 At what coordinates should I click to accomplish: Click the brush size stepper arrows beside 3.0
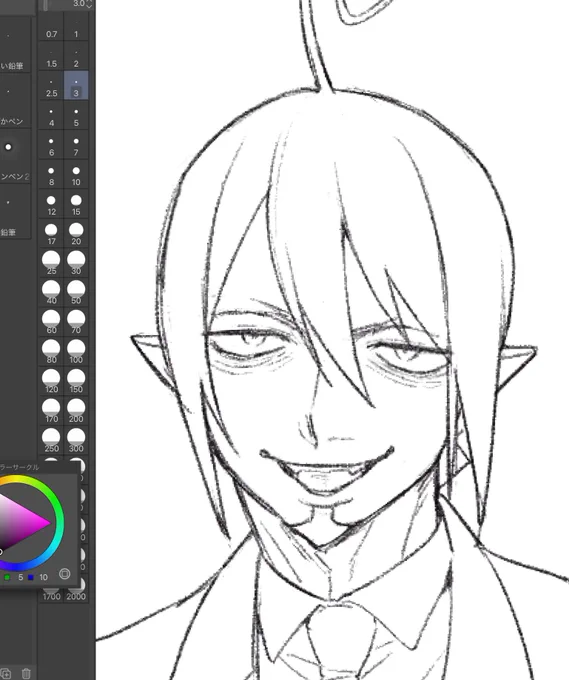89,4
